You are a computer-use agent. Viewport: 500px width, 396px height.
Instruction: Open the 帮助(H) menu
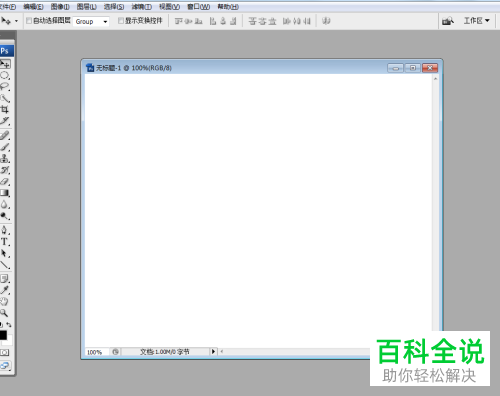(228, 7)
